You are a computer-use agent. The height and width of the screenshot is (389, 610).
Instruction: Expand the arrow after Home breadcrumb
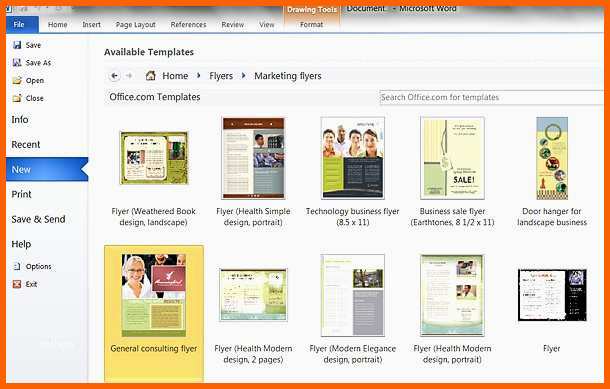click(x=199, y=76)
